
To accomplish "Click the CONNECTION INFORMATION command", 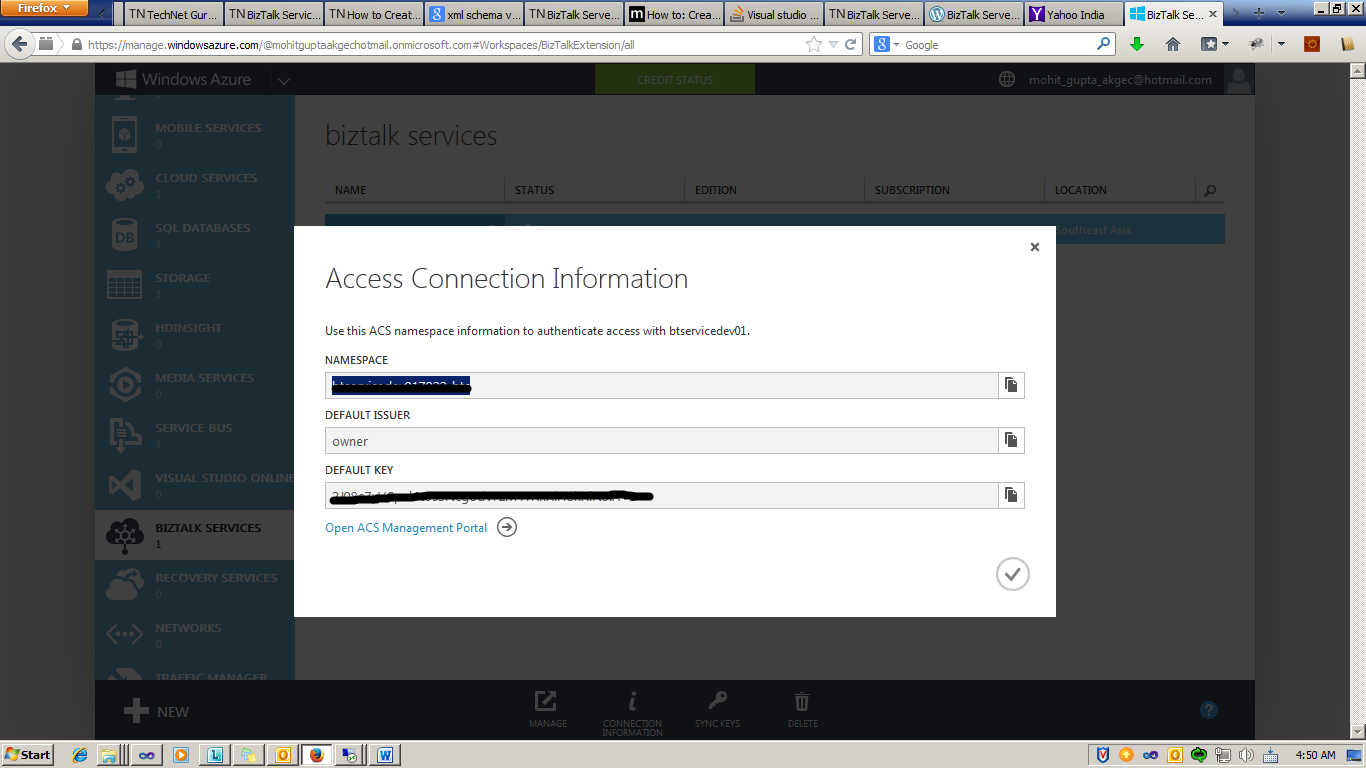I will click(x=632, y=712).
